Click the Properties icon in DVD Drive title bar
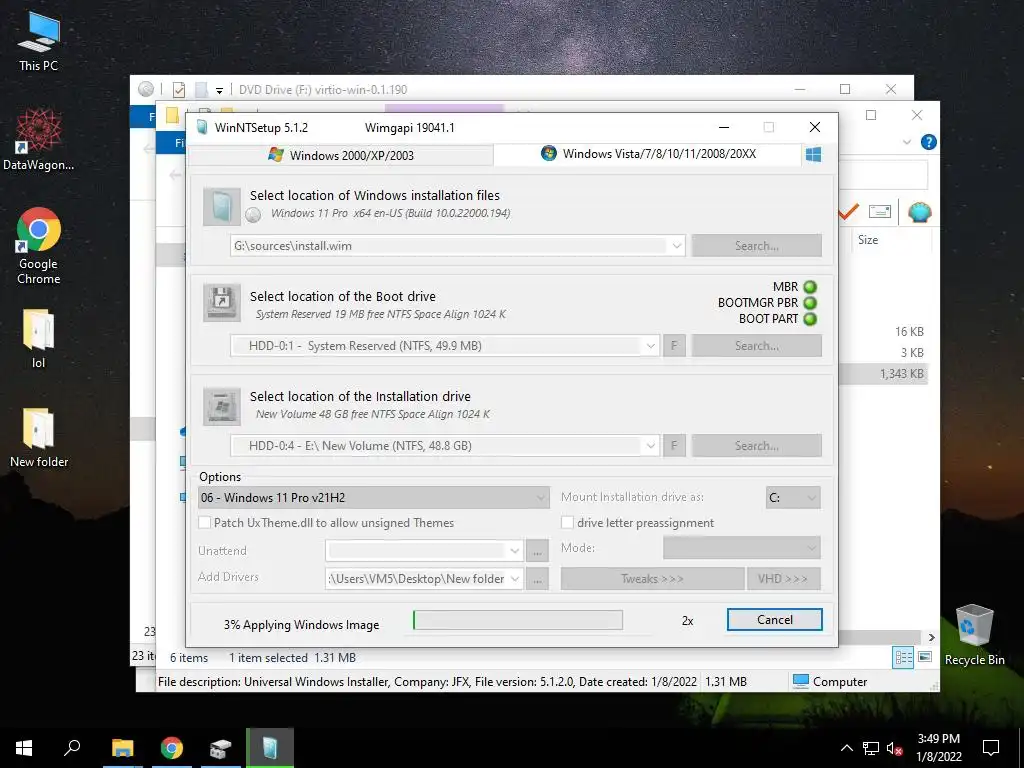The image size is (1024, 768). (x=179, y=89)
